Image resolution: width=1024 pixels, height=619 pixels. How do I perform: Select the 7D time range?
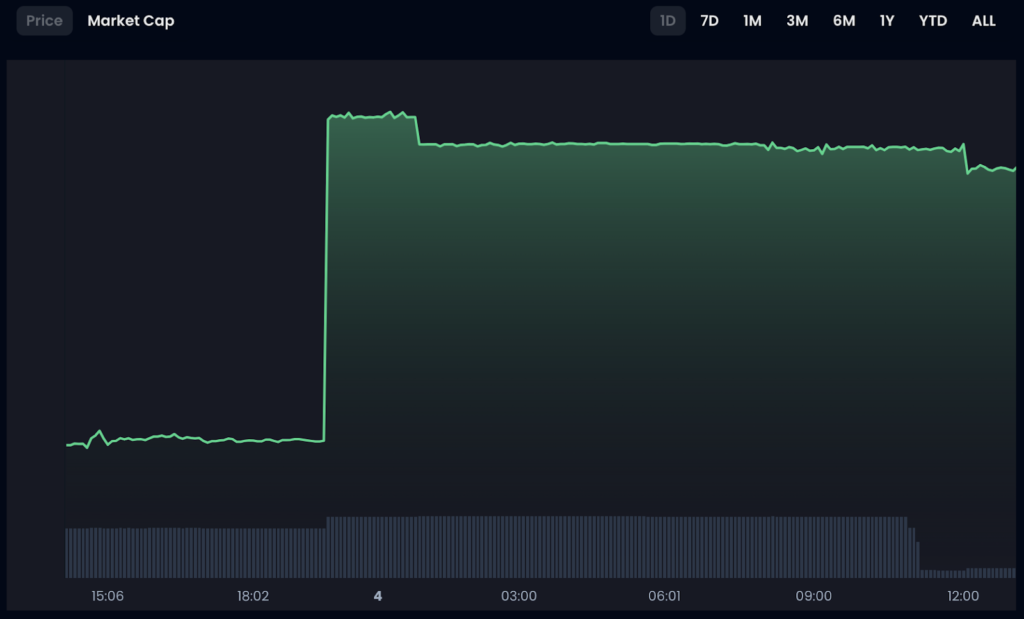pos(709,21)
